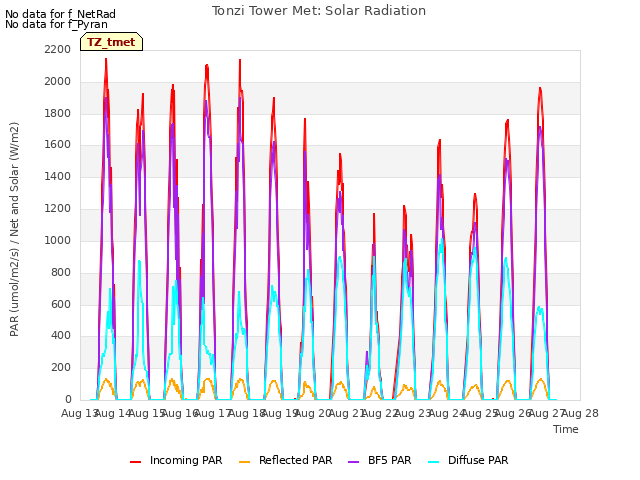Select the BF5 PAR legend entry
640x480 pixels.
[x=379, y=460]
